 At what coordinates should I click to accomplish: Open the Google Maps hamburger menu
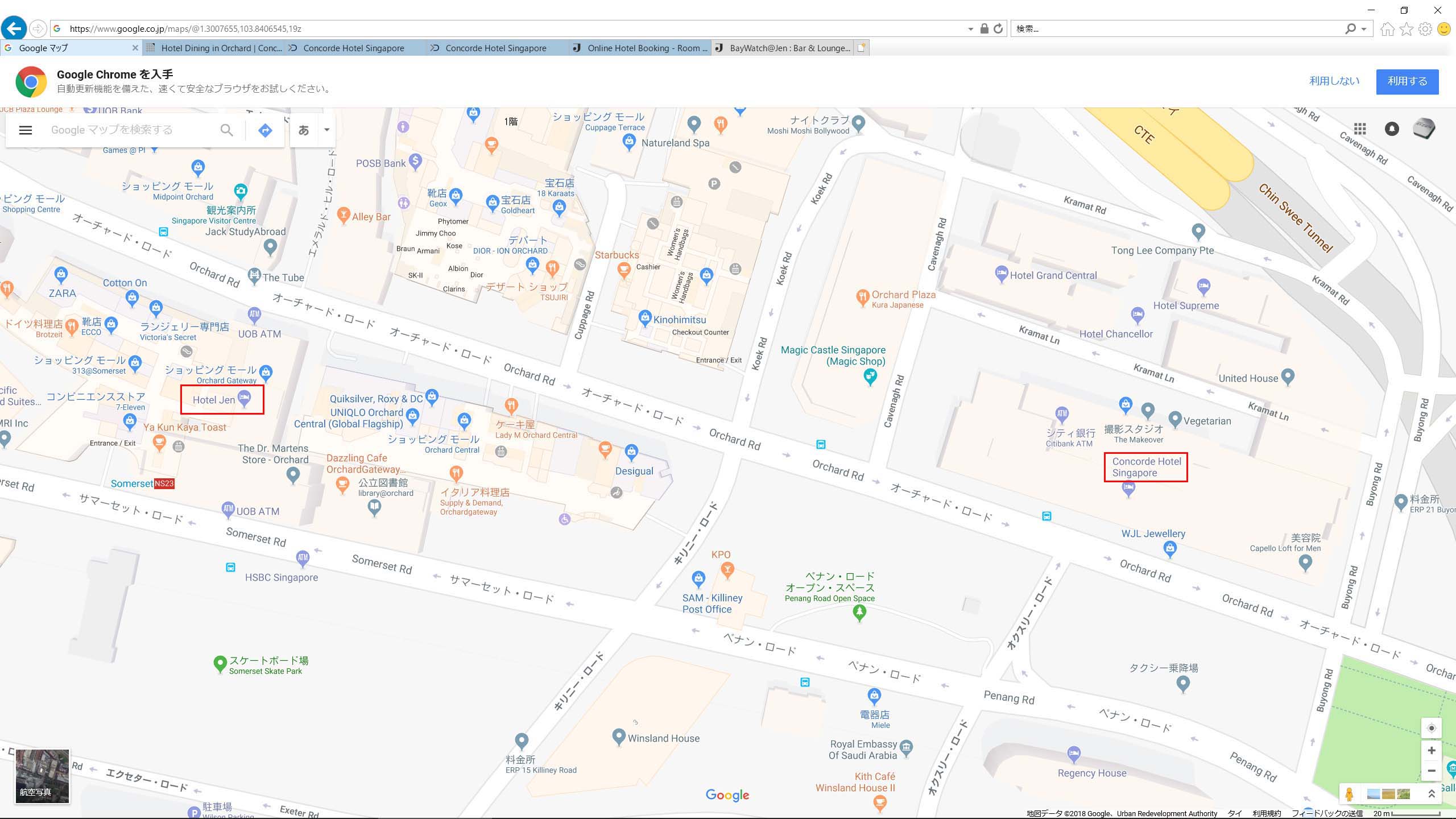(26, 130)
